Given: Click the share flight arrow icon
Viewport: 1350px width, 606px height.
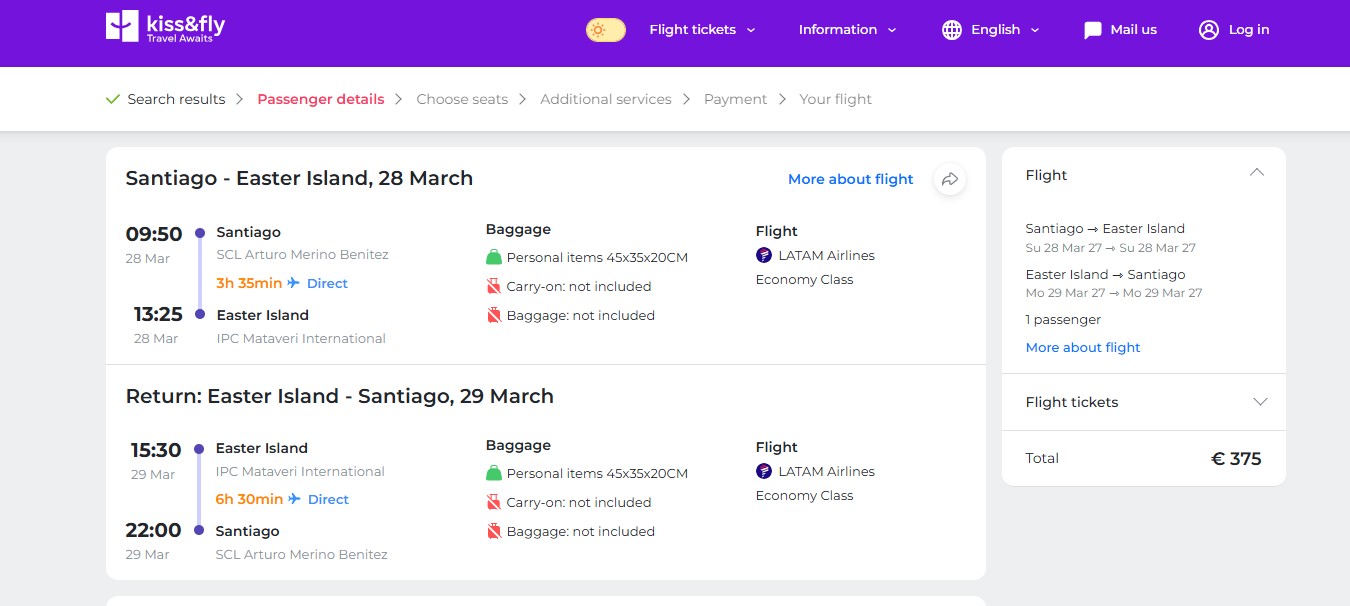Looking at the screenshot, I should 950,179.
